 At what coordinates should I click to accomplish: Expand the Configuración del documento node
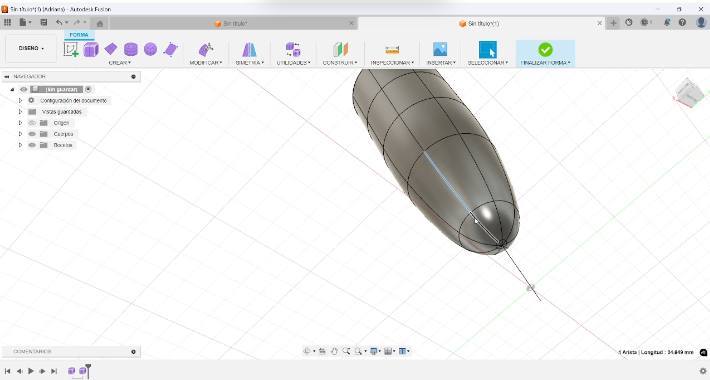(x=20, y=101)
